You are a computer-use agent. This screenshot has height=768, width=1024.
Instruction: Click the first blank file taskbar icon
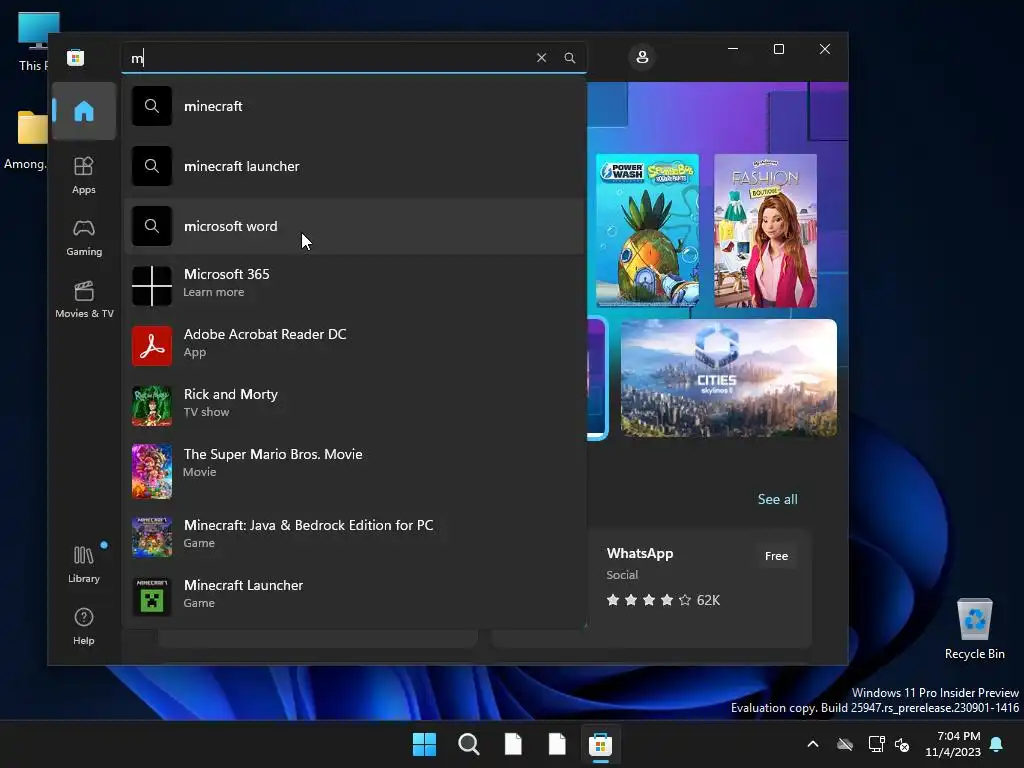click(513, 744)
